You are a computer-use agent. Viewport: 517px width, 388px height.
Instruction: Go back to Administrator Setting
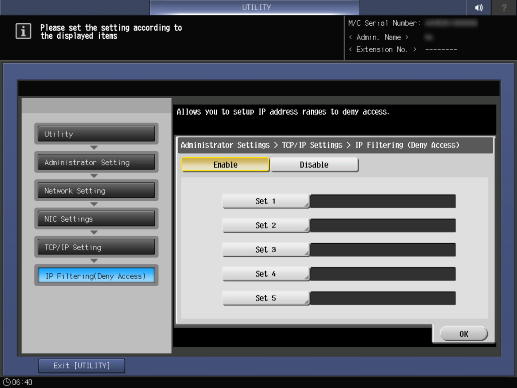point(96,162)
